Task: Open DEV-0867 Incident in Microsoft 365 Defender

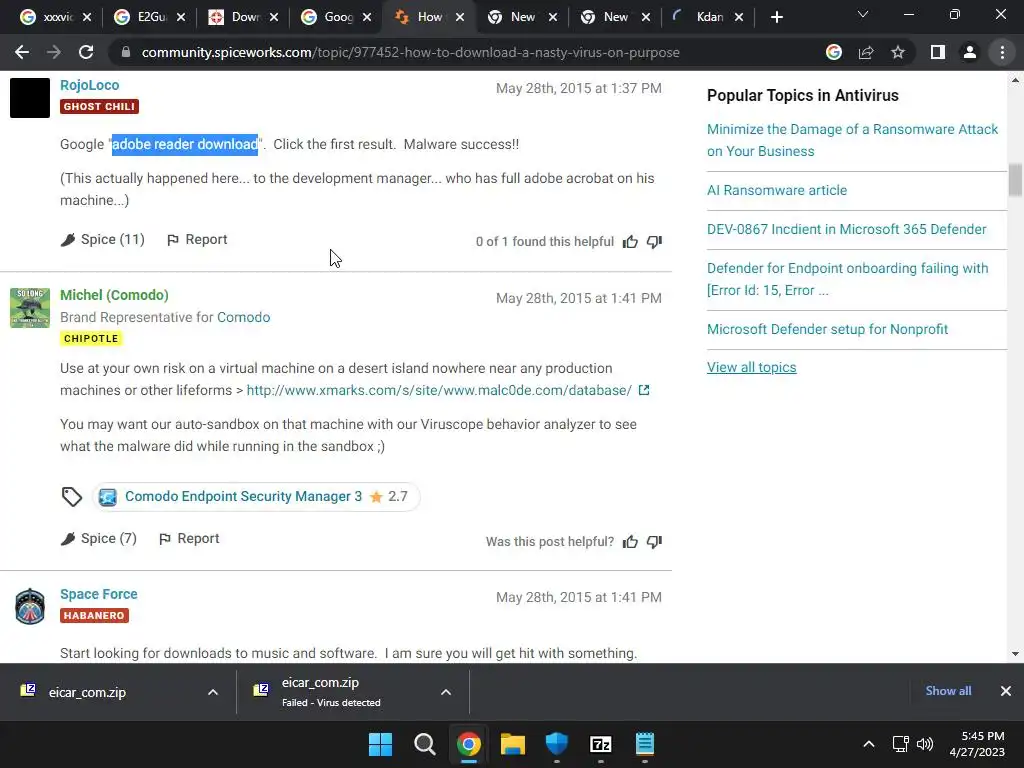Action: 846,229
